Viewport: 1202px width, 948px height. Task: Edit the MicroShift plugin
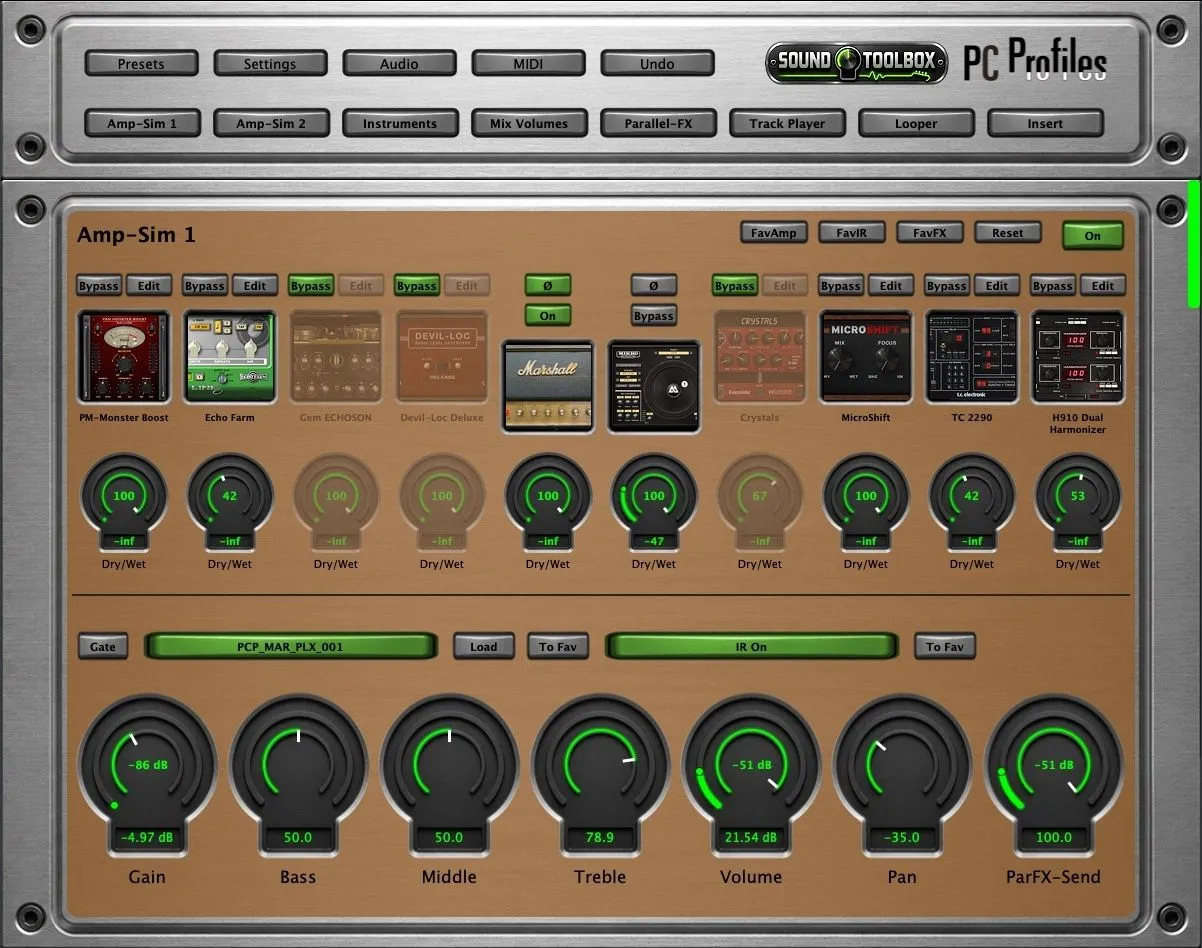click(891, 286)
